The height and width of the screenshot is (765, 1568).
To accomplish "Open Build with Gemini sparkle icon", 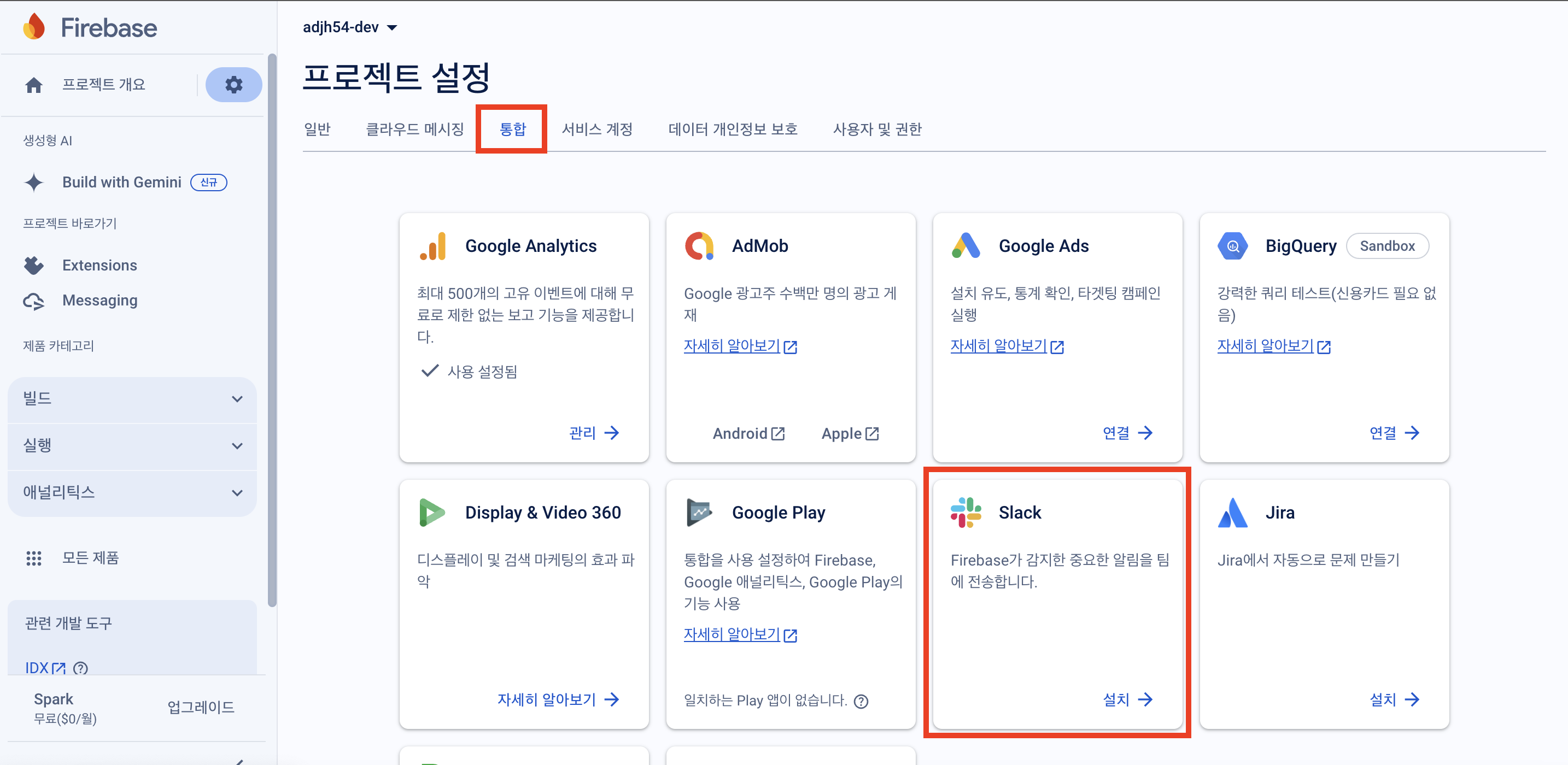I will [34, 183].
